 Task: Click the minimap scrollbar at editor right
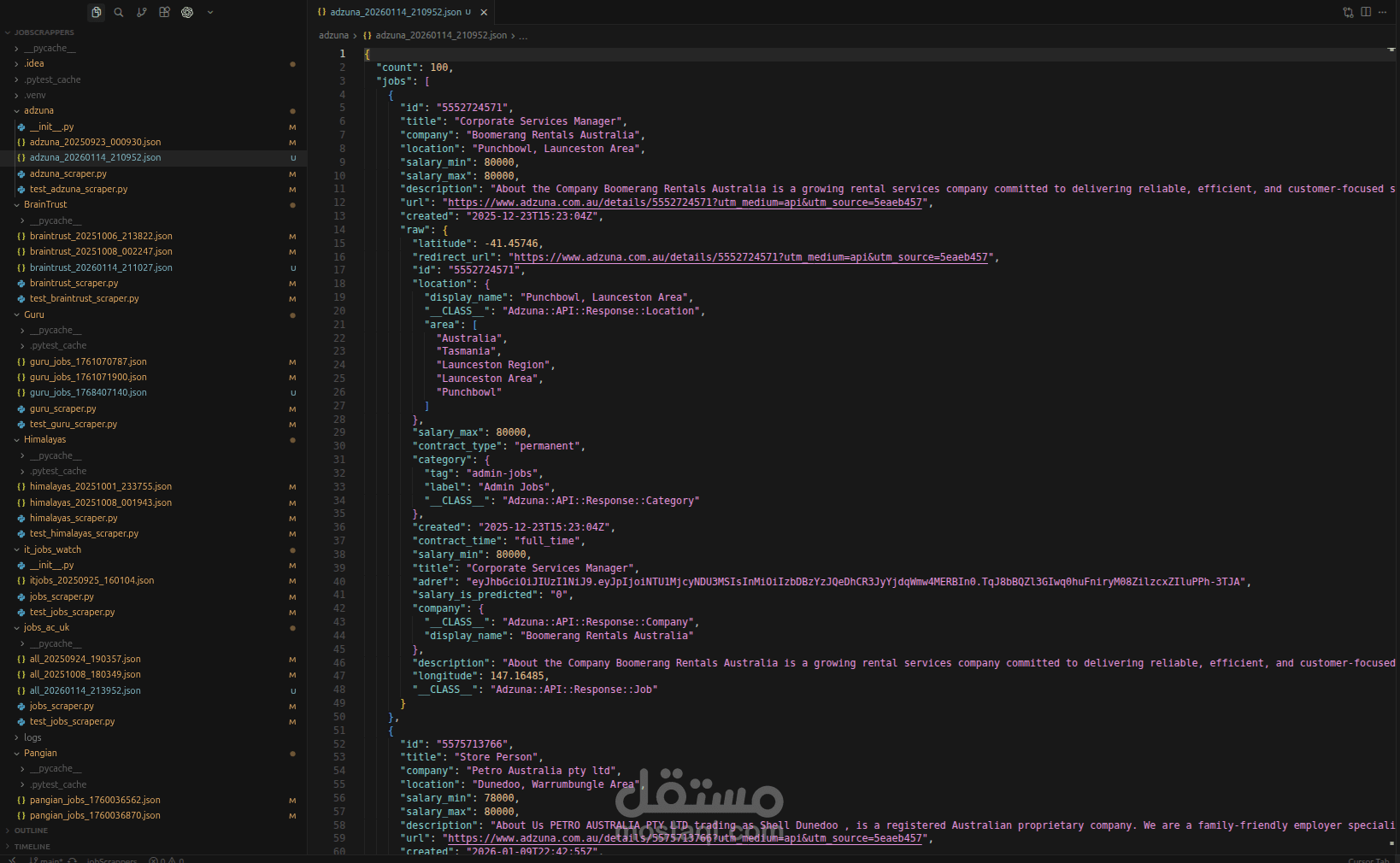coord(1391,444)
